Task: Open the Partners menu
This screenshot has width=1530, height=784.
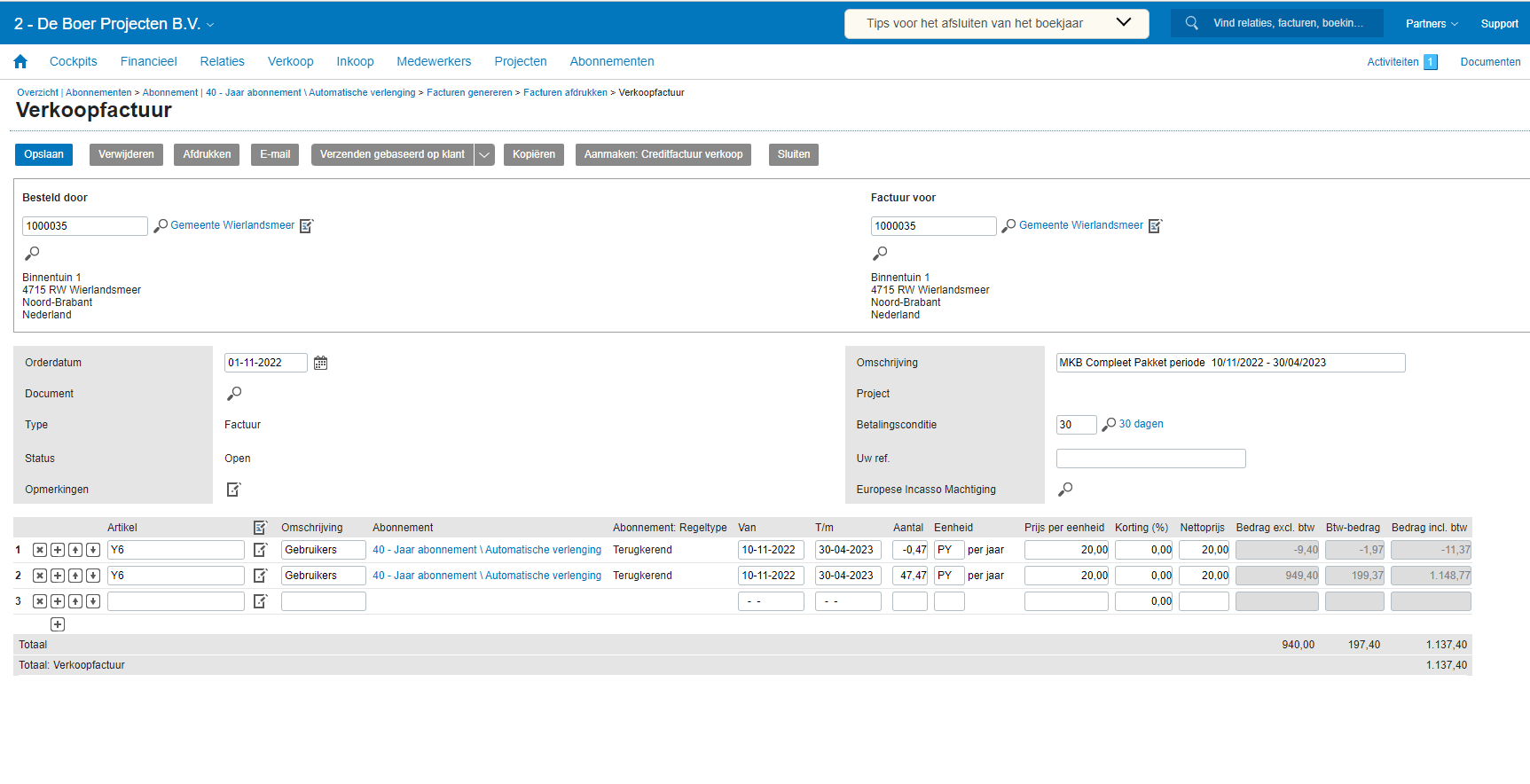Action: pyautogui.click(x=1431, y=24)
